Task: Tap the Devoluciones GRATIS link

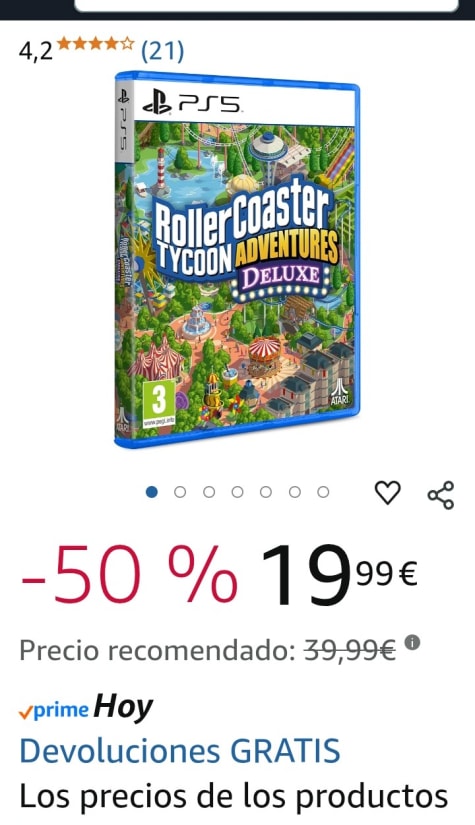Action: coord(180,751)
